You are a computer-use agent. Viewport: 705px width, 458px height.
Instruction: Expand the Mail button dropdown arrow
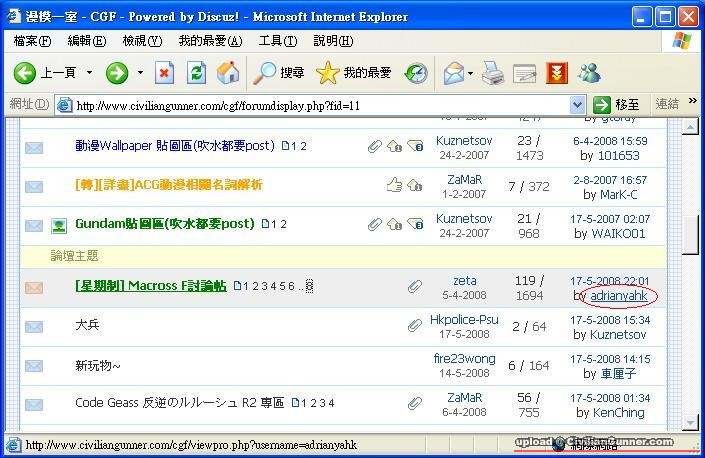coord(471,73)
